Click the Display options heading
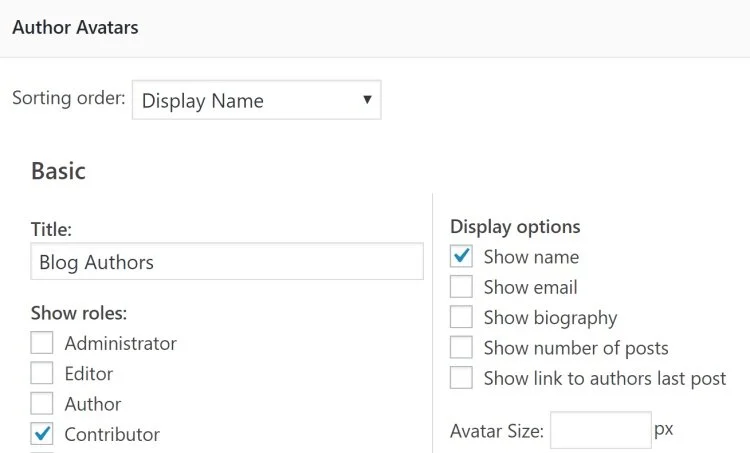This screenshot has height=453, width=750. [515, 227]
